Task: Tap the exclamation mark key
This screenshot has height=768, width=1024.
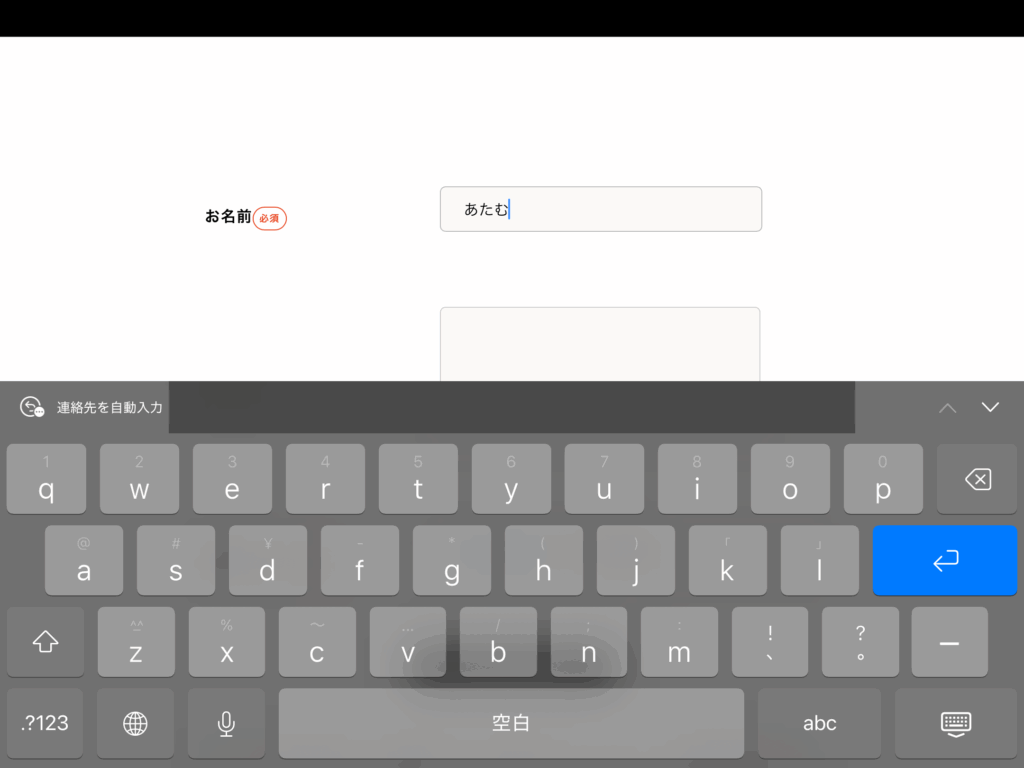Action: (x=769, y=643)
